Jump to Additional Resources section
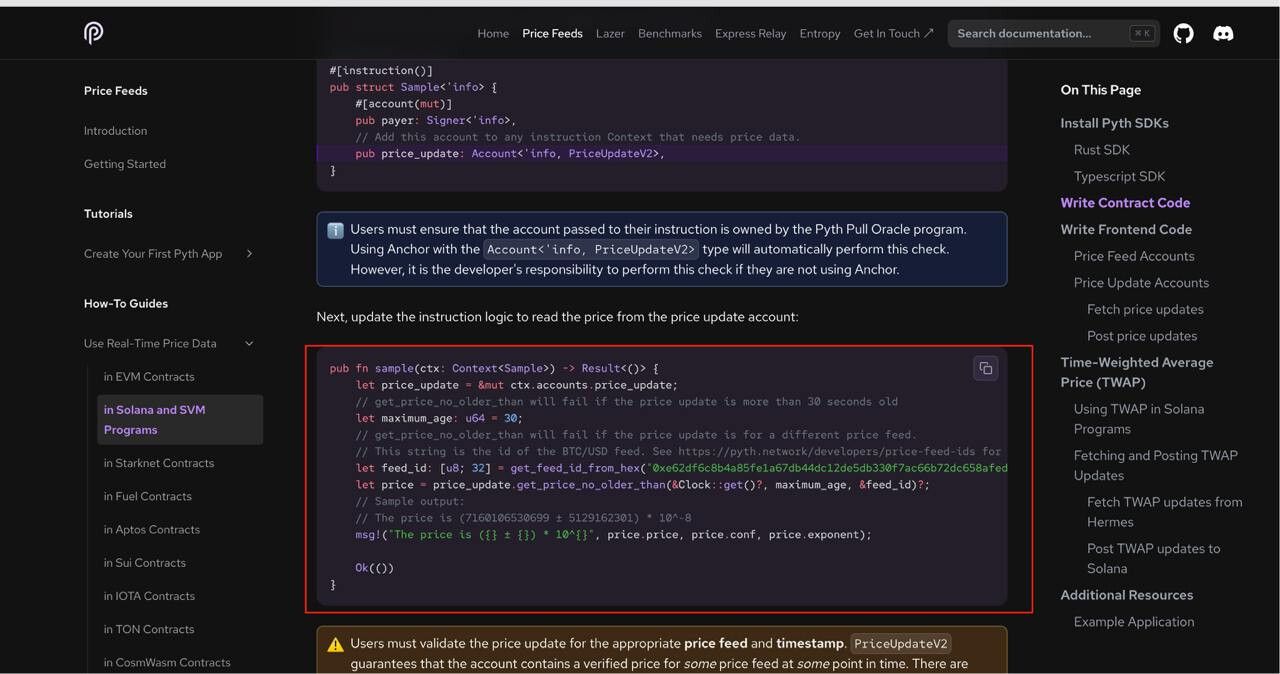1280x674 pixels. click(x=1127, y=595)
